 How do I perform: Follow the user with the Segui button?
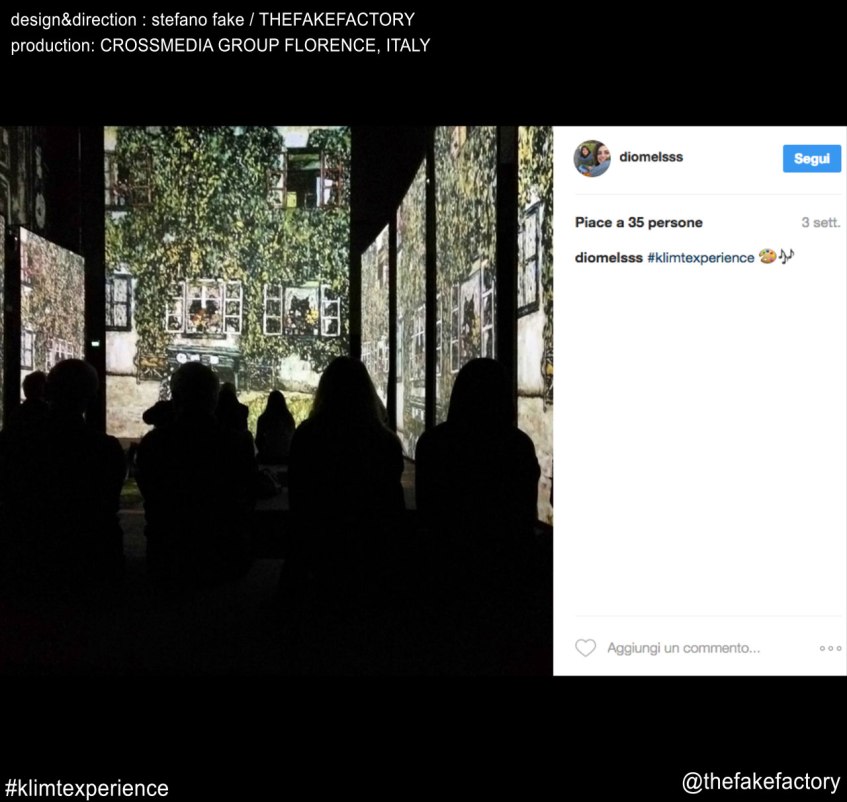click(812, 158)
